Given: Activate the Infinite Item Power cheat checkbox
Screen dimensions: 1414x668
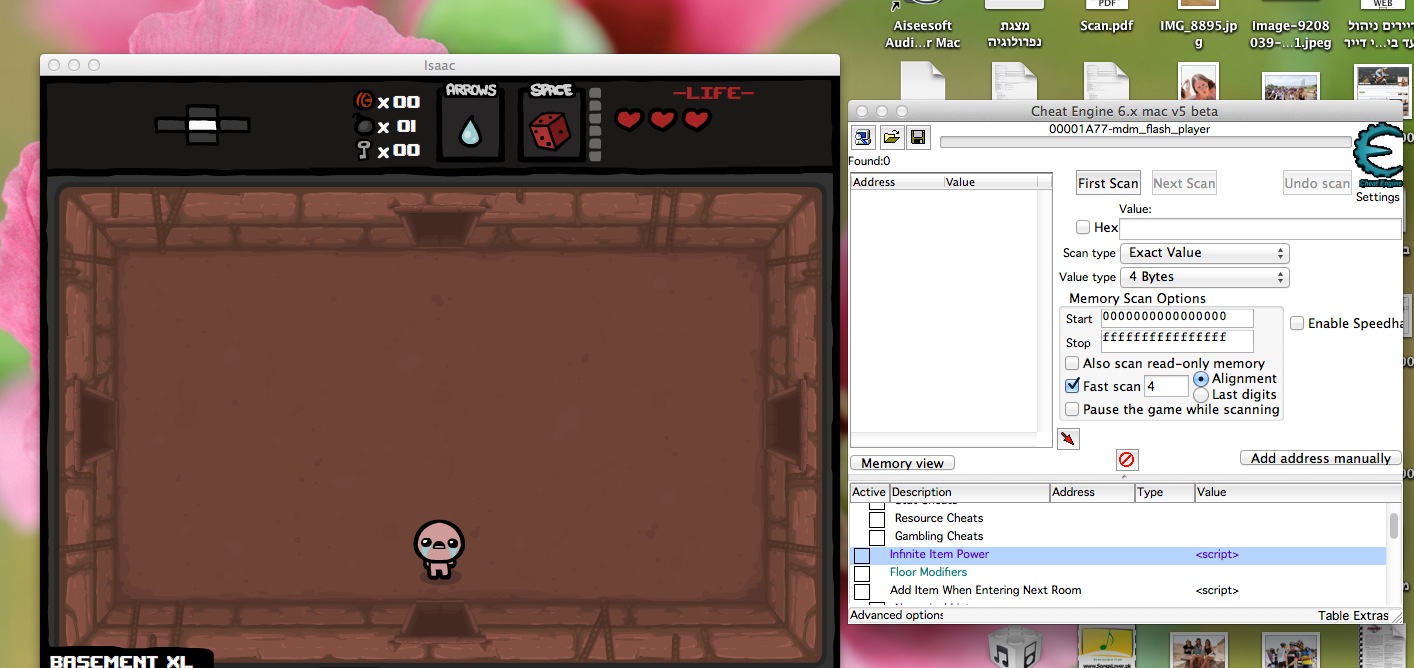Looking at the screenshot, I should [861, 555].
